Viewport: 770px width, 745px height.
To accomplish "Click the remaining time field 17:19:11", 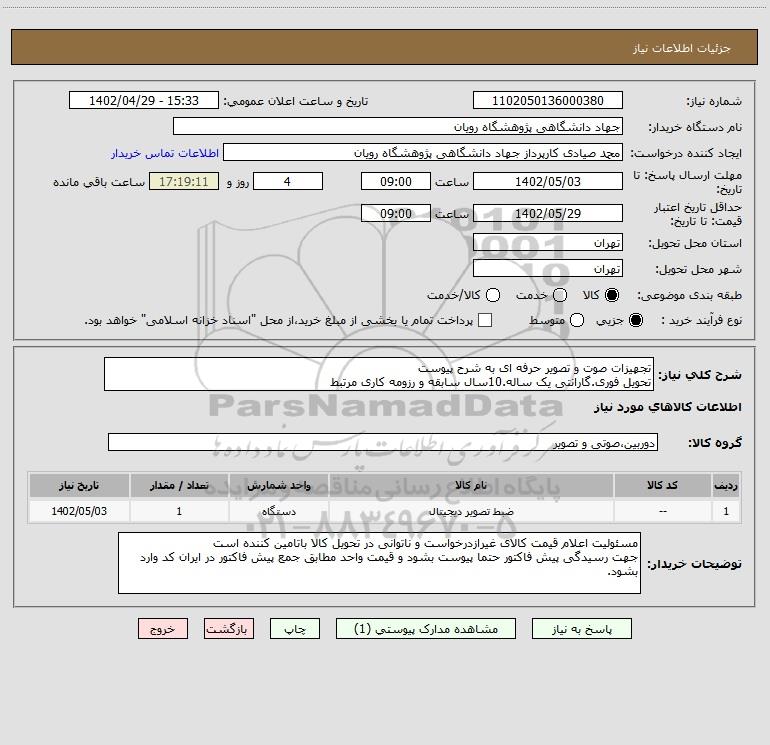I will (184, 181).
